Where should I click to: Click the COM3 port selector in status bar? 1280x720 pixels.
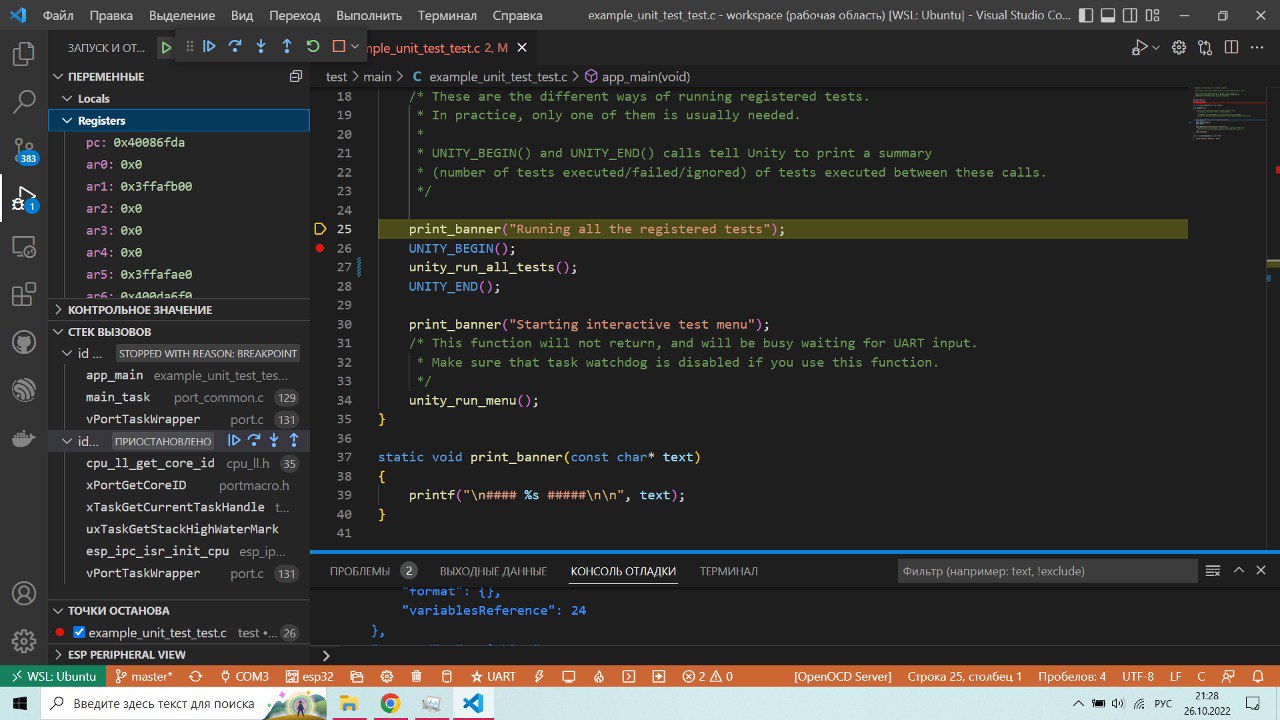pos(245,677)
